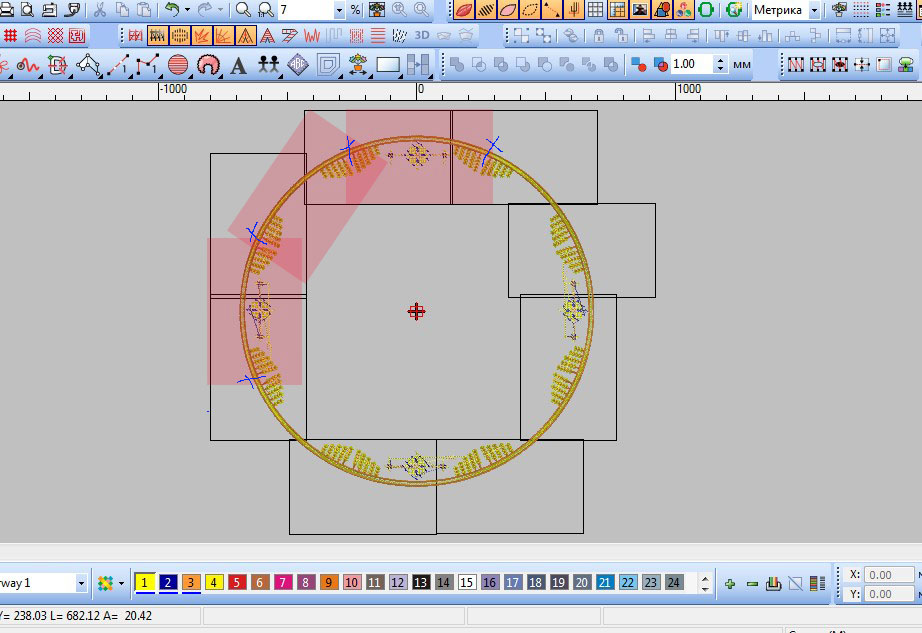This screenshot has width=922, height=633.
Task: Click the zoom factor field showing 7
Action: tap(305, 9)
